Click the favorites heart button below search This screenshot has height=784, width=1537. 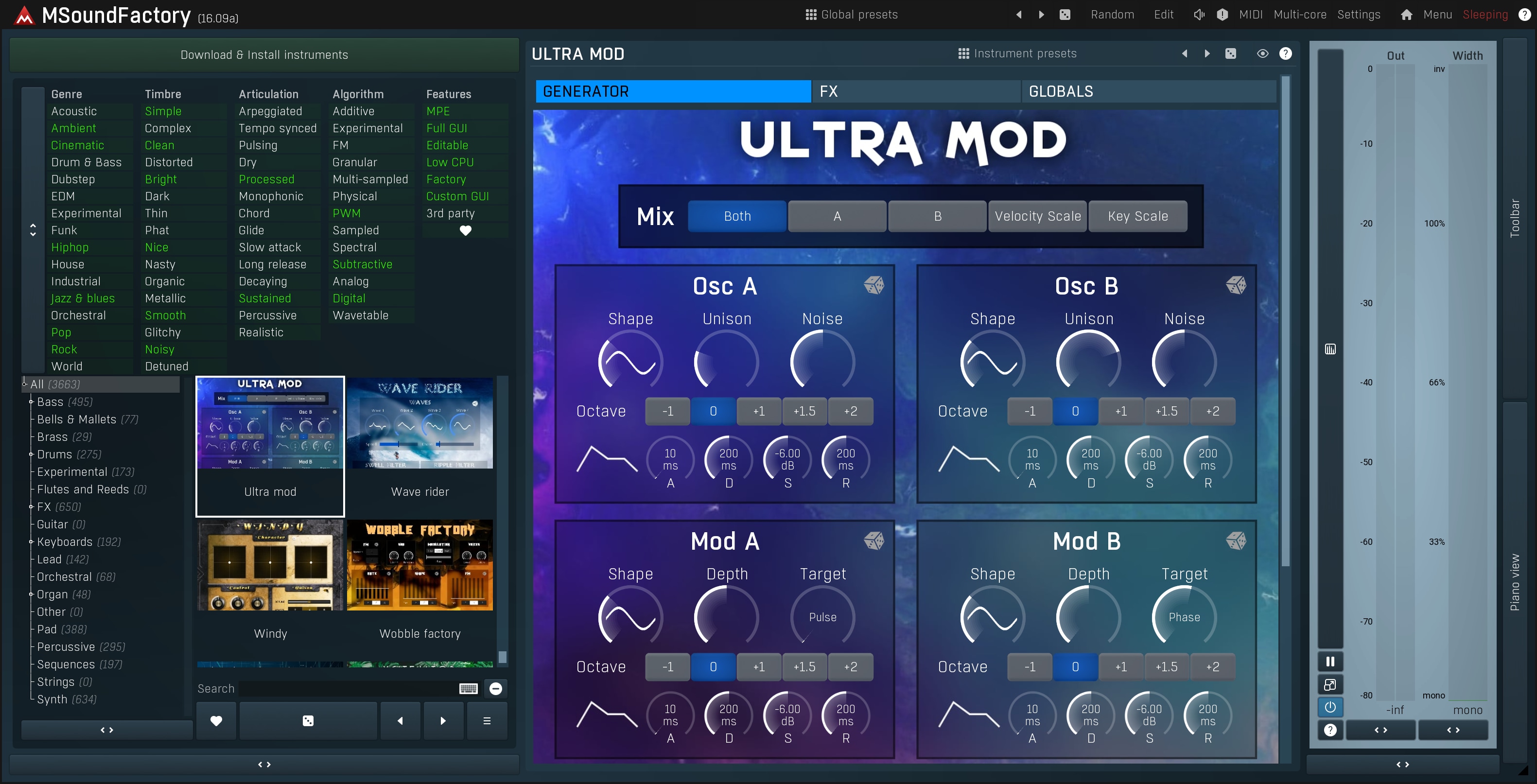[x=216, y=721]
